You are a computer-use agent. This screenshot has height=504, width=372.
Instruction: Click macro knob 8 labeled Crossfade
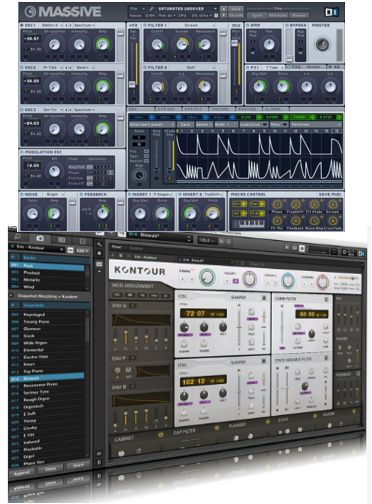tap(332, 221)
